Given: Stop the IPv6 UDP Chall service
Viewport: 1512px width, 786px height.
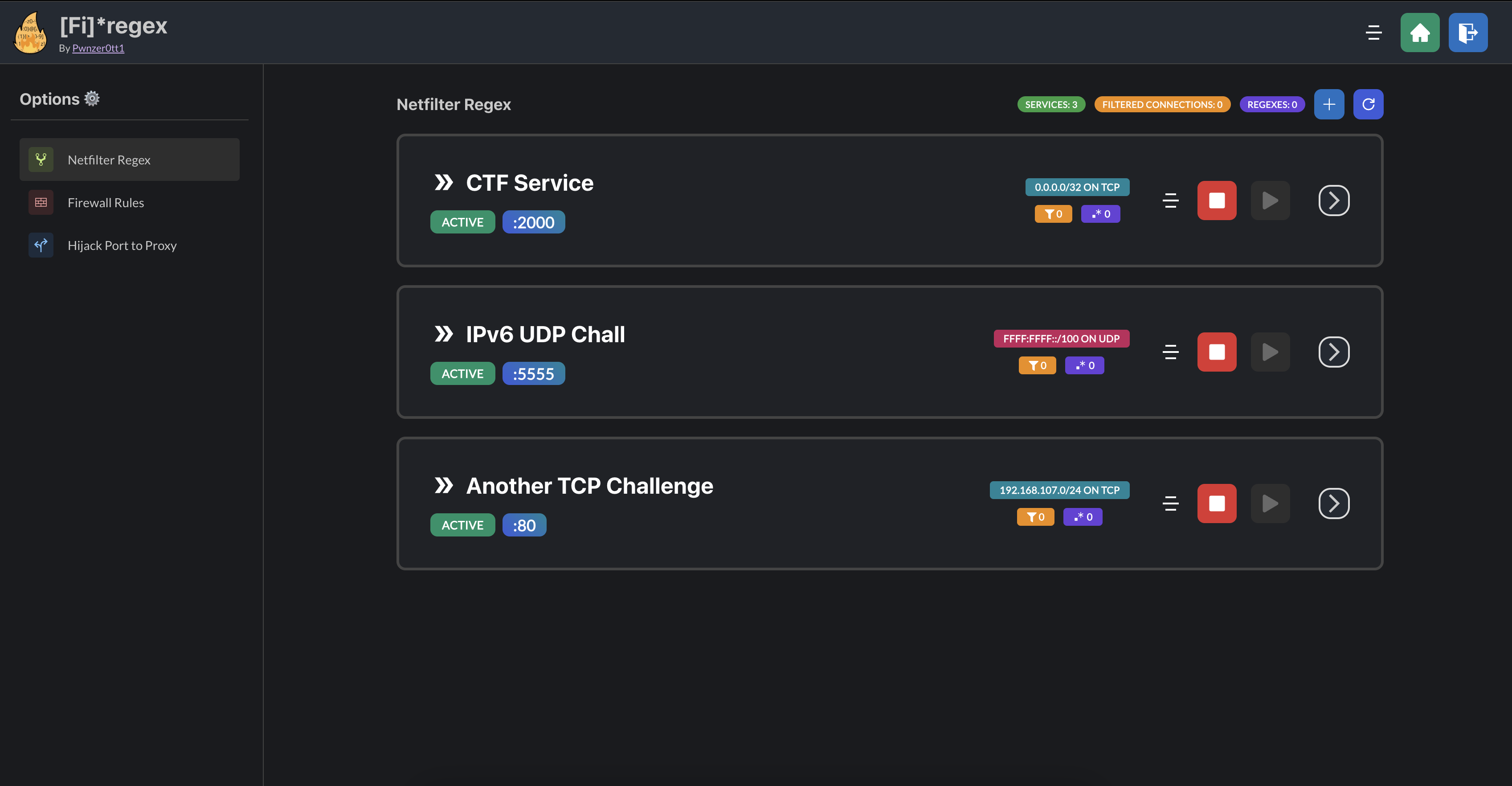Looking at the screenshot, I should coord(1217,352).
